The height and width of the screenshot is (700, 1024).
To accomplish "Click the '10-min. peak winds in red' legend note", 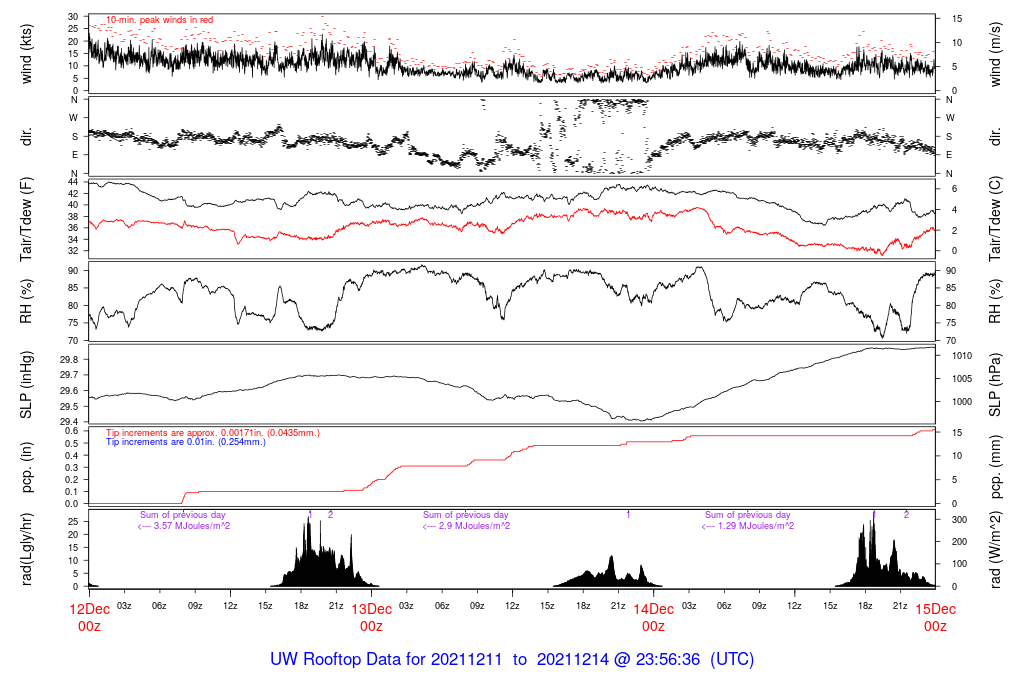I will point(159,20).
